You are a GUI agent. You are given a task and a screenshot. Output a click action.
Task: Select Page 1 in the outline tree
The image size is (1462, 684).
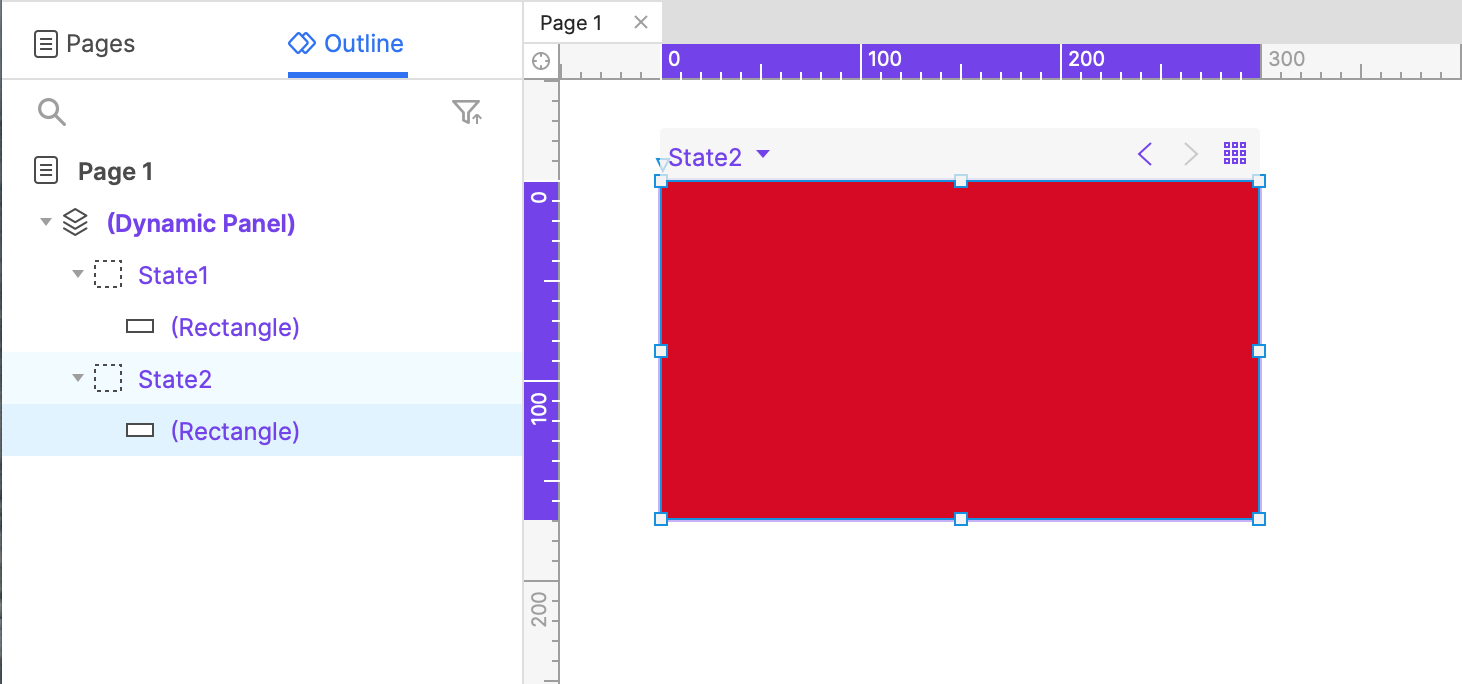(x=115, y=171)
